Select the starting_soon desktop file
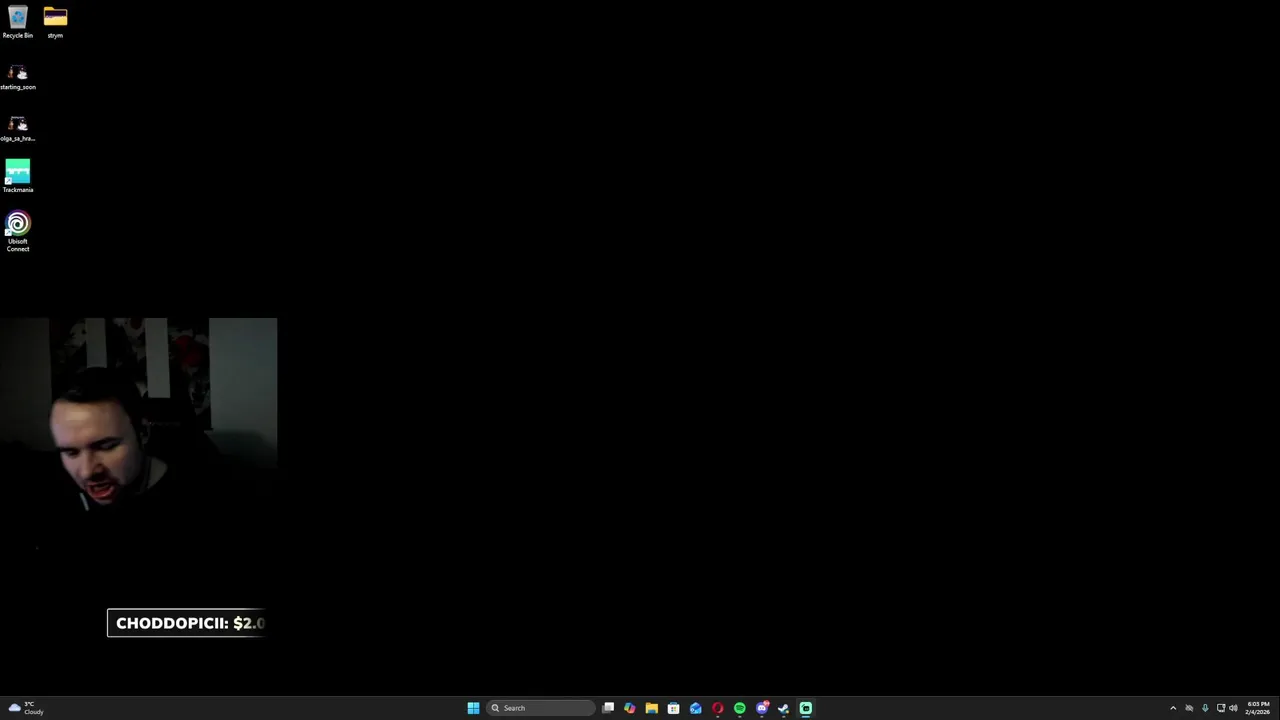Image resolution: width=1280 pixels, height=720 pixels. pyautogui.click(x=18, y=77)
